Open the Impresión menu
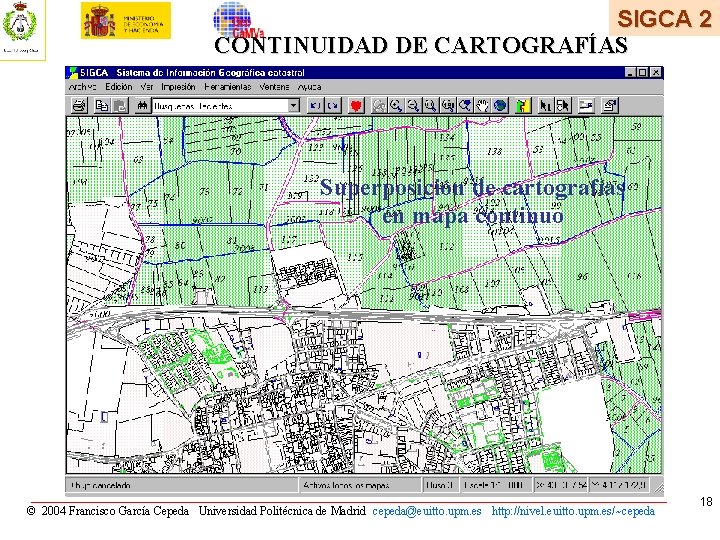The width and height of the screenshot is (720, 540). click(178, 87)
